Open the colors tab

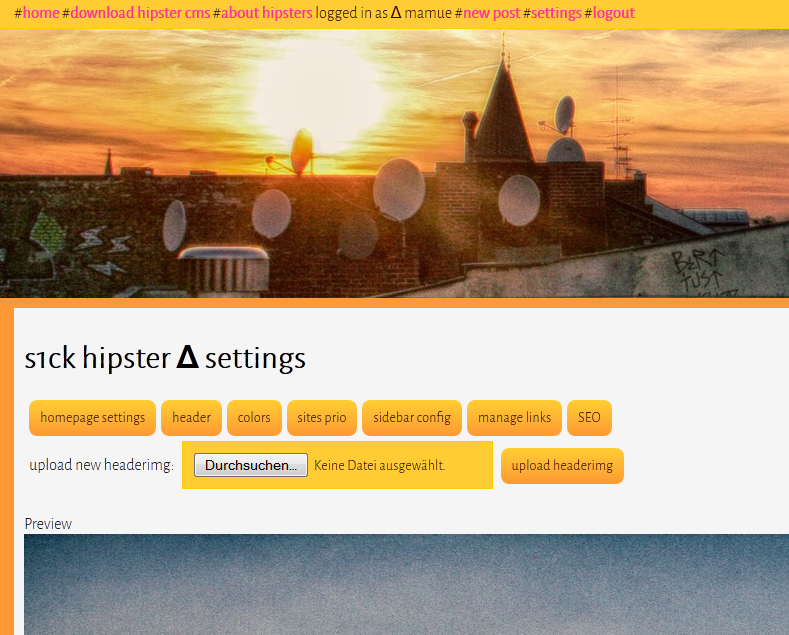point(254,418)
